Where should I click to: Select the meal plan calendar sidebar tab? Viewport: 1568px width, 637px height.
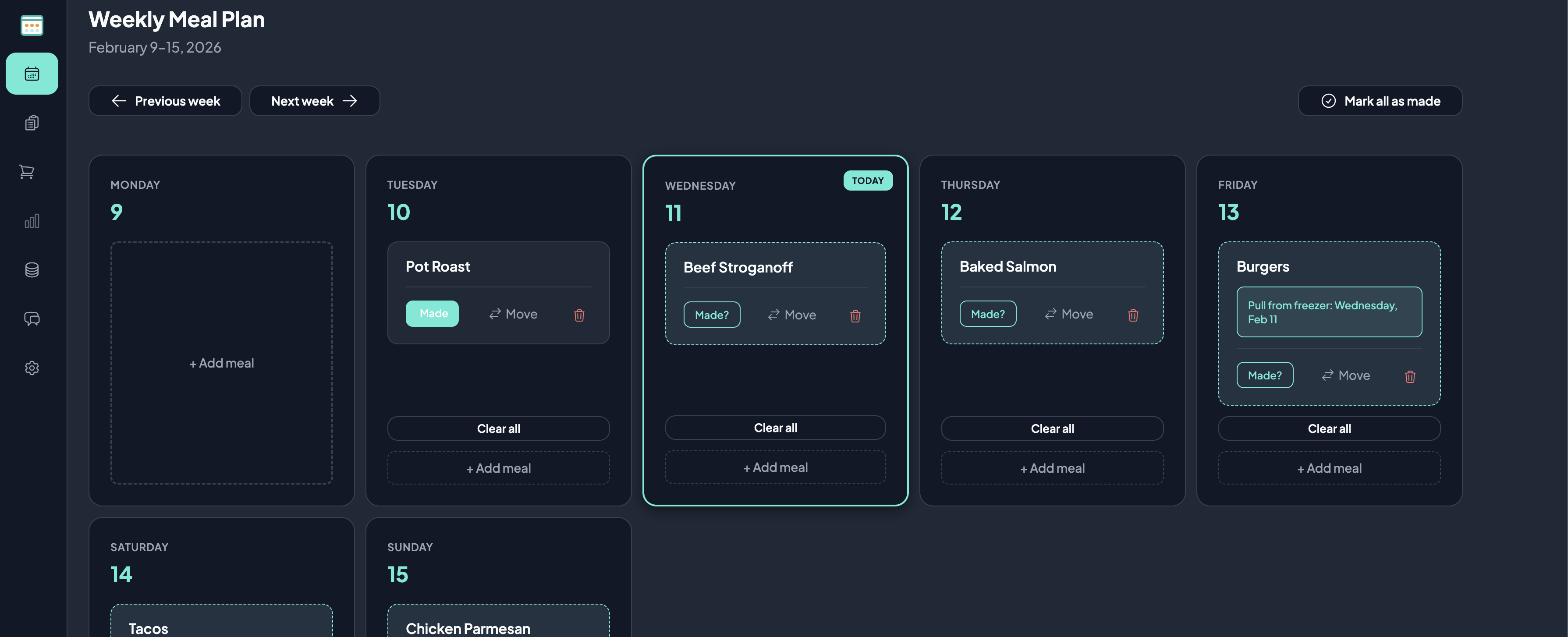32,74
